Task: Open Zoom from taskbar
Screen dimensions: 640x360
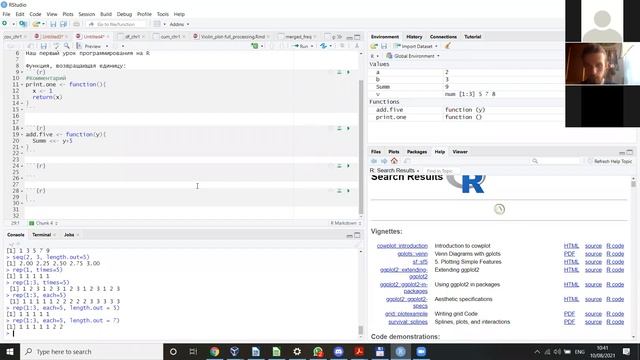Action: point(421,351)
